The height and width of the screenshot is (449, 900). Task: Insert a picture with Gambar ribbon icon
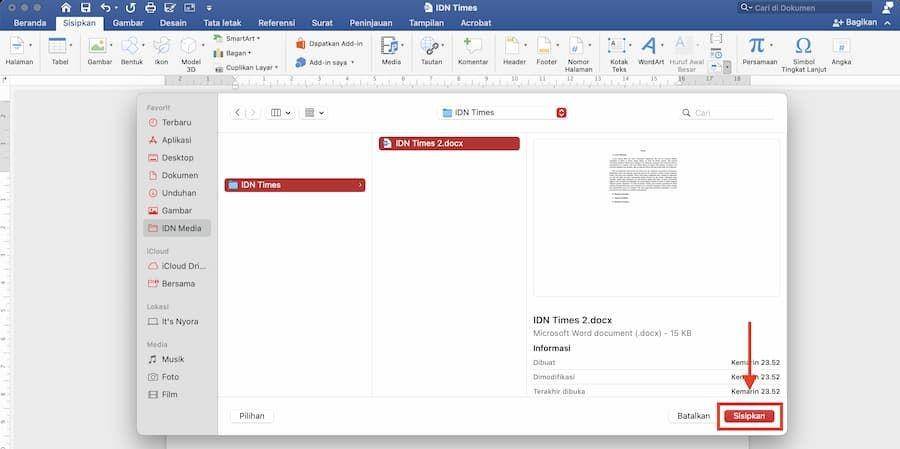(x=99, y=51)
